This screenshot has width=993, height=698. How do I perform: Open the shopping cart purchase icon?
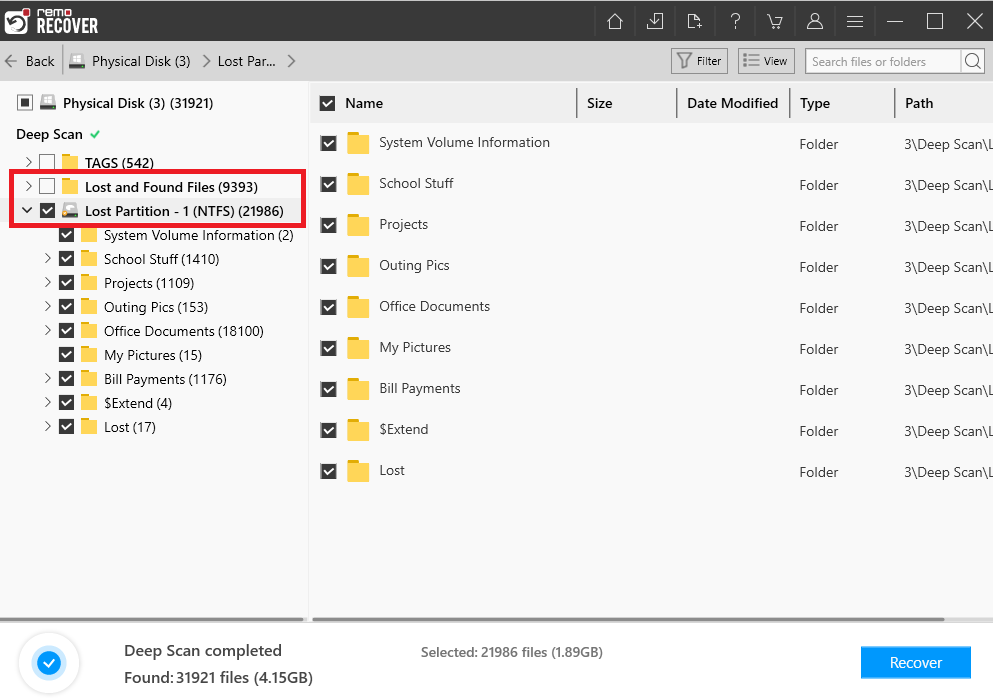pos(775,22)
